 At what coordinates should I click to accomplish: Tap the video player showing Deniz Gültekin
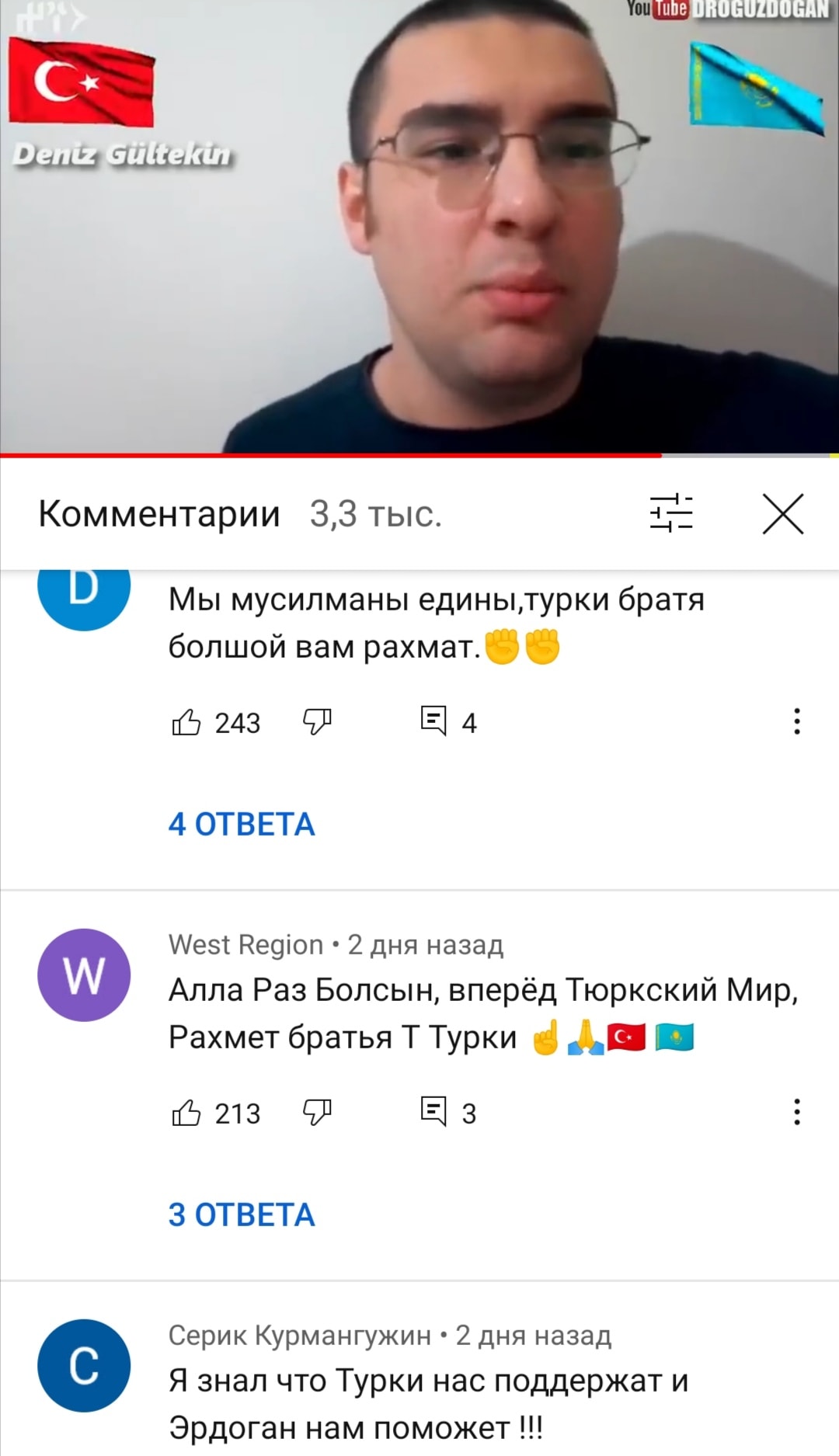click(x=419, y=225)
